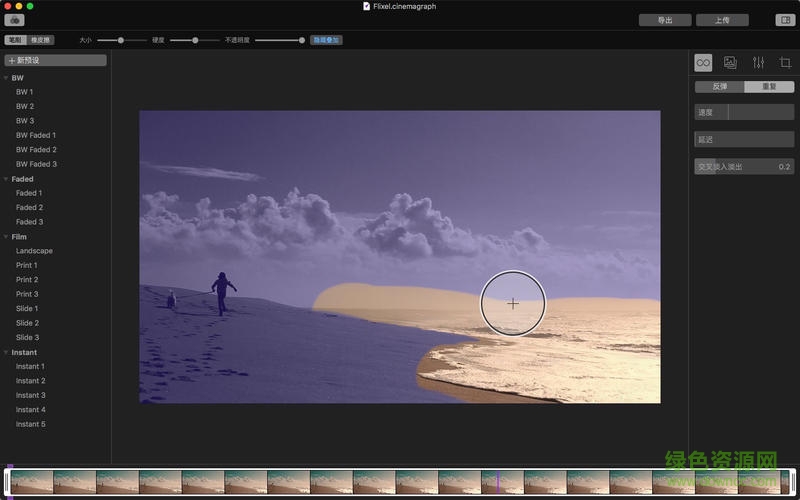This screenshot has width=800, height=500.
Task: Click the plus icon on 新预设
Action: coord(12,61)
